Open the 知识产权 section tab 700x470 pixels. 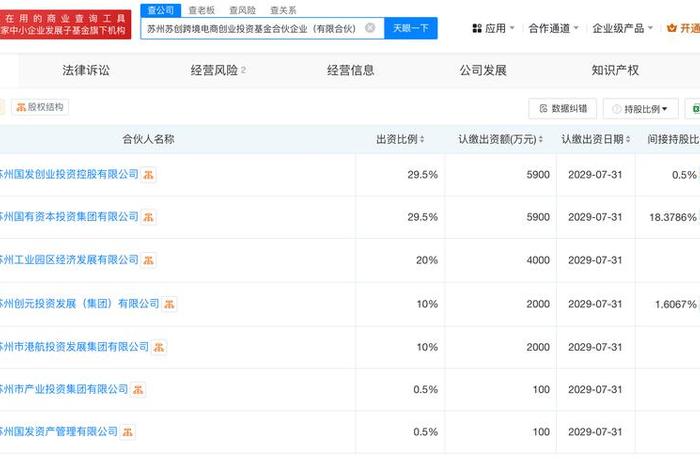click(615, 70)
